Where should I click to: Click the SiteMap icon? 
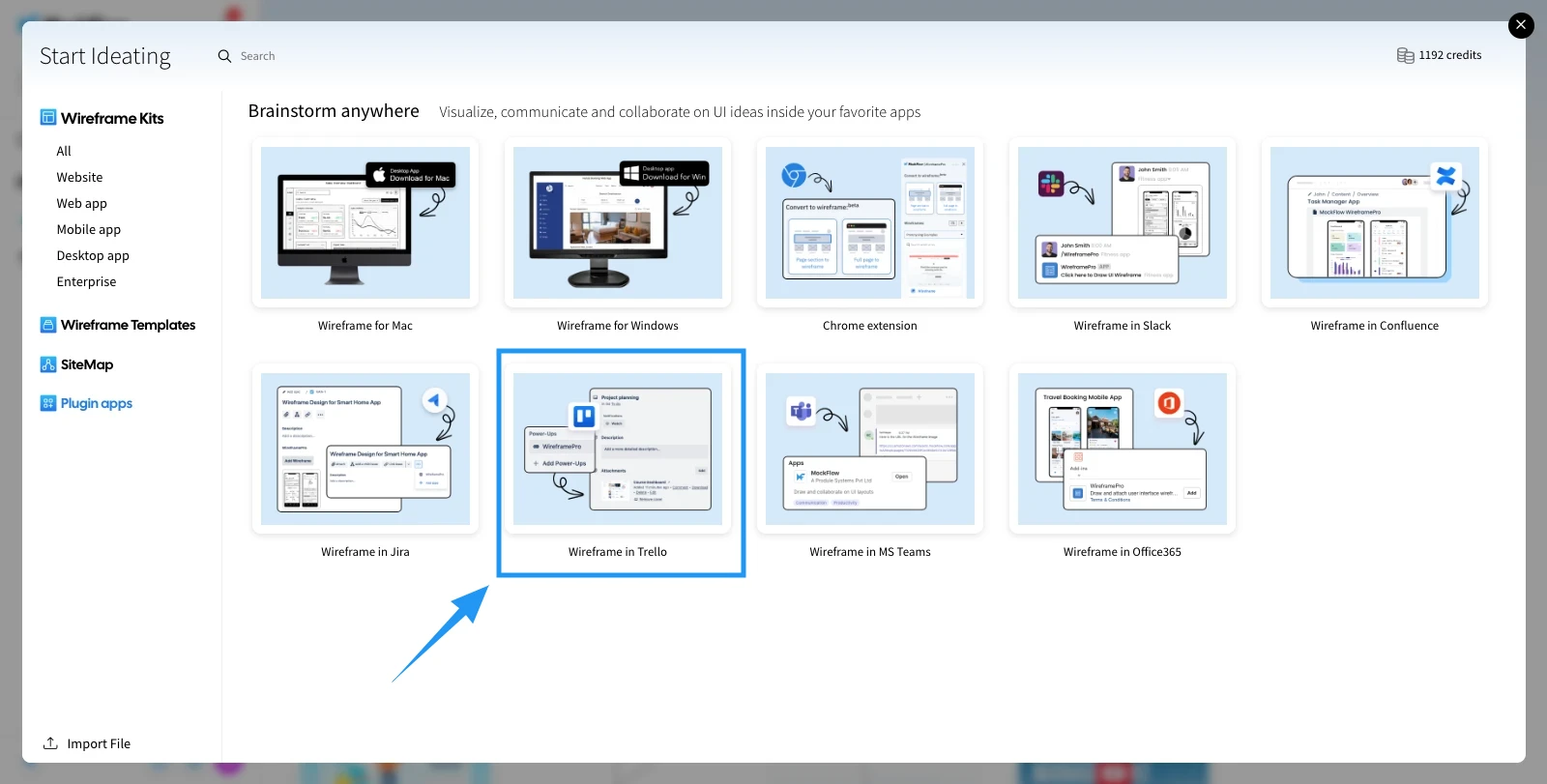[48, 364]
